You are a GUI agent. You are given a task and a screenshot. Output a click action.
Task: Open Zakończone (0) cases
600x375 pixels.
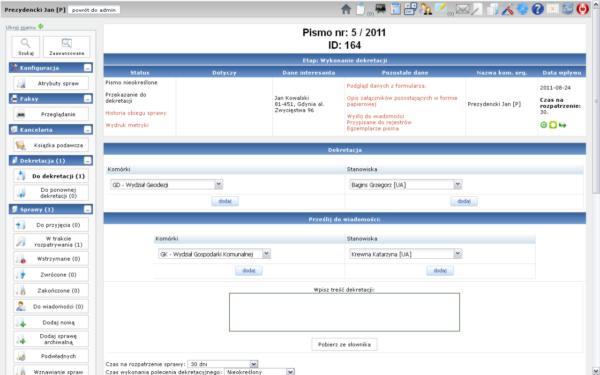point(51,291)
